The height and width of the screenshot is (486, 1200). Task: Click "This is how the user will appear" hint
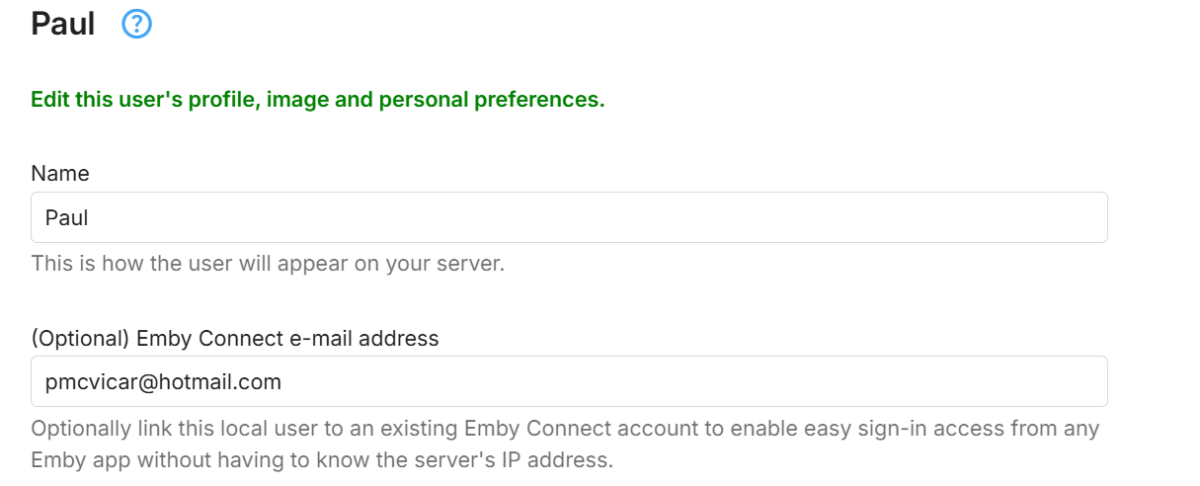coord(267,266)
